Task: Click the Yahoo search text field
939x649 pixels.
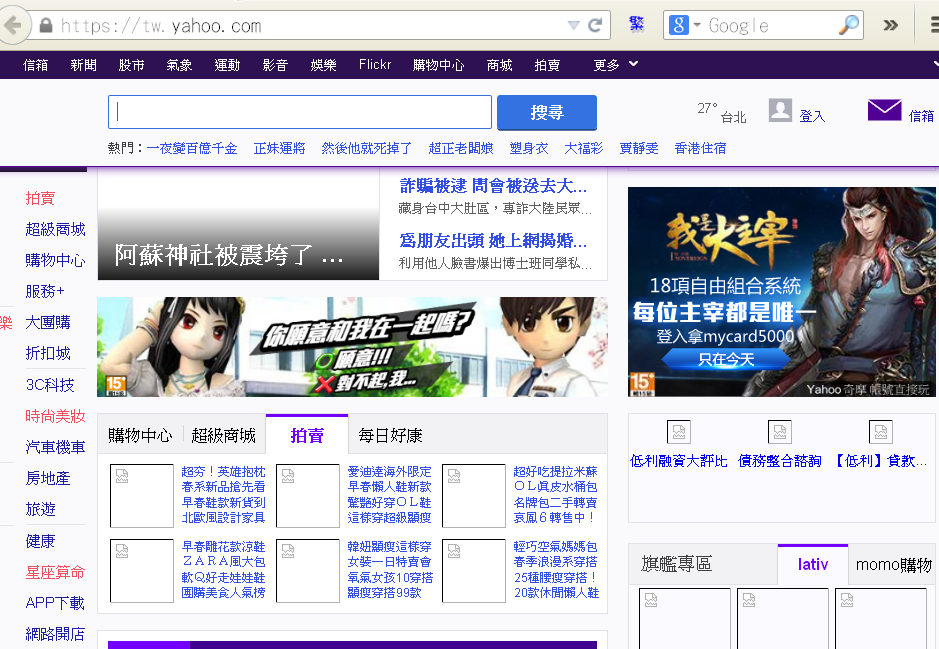Action: pyautogui.click(x=300, y=112)
